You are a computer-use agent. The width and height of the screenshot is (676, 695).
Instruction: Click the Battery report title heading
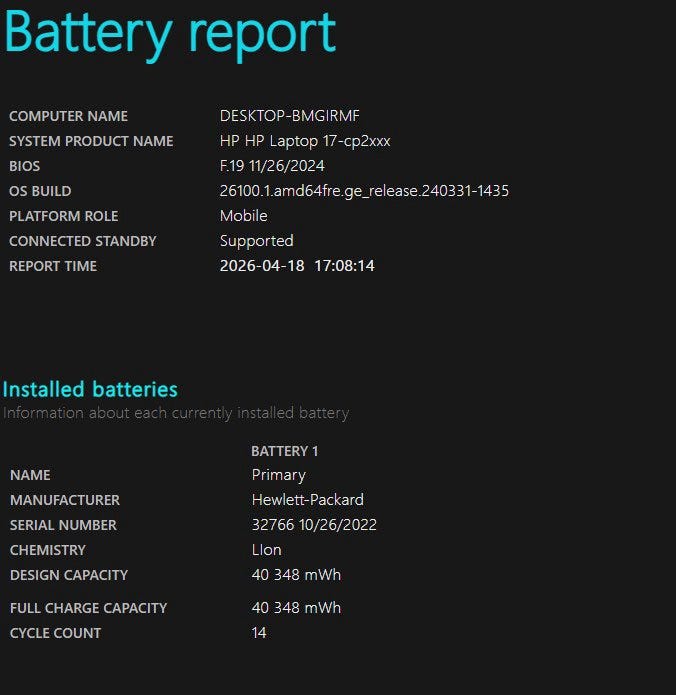[x=170, y=34]
